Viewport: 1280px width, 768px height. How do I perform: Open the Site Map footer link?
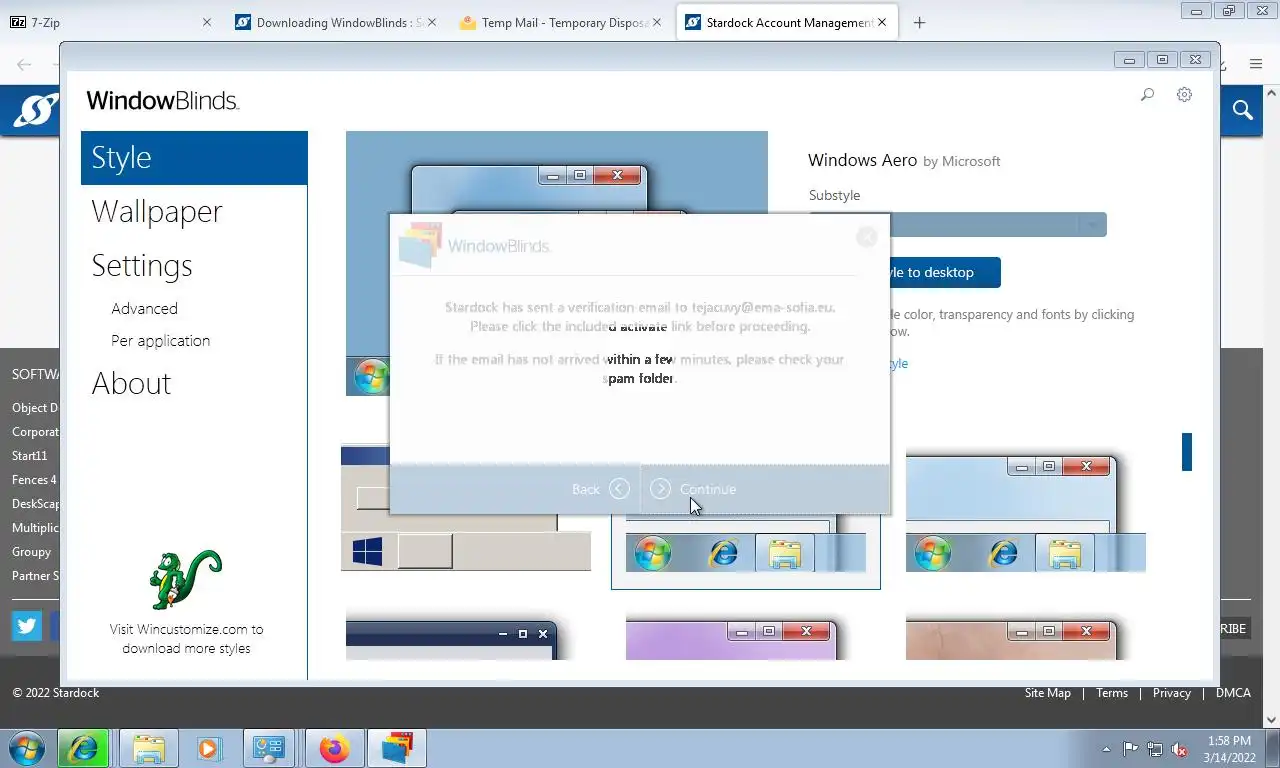(x=1047, y=693)
